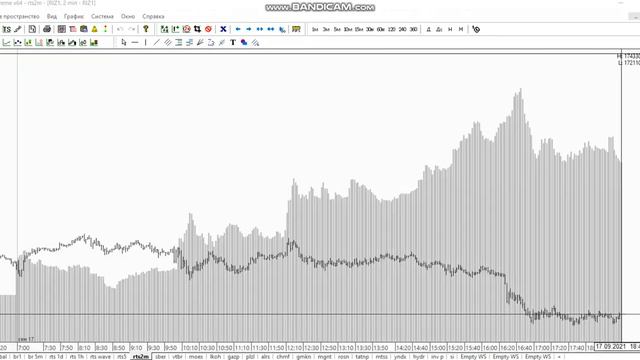The width and height of the screenshot is (640, 360).
Task: Switch to the gazp tab
Action: pos(233,357)
